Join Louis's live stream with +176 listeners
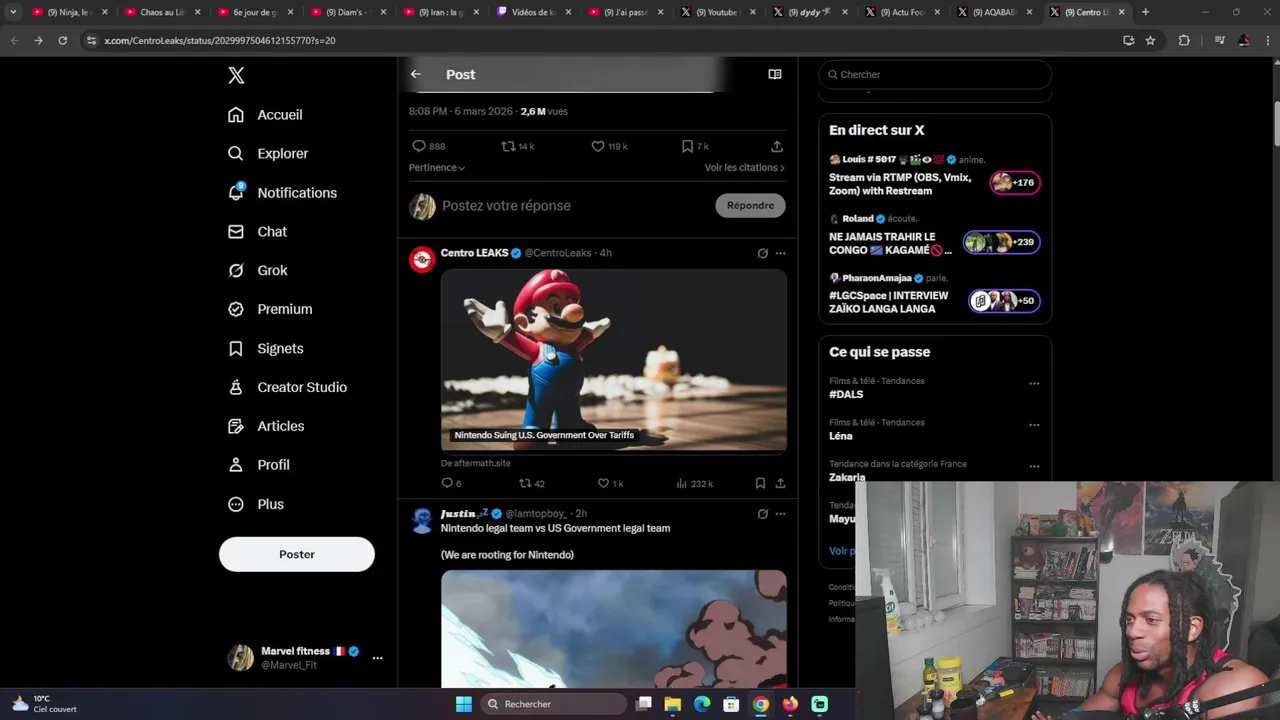The height and width of the screenshot is (720, 1280). 1015,183
